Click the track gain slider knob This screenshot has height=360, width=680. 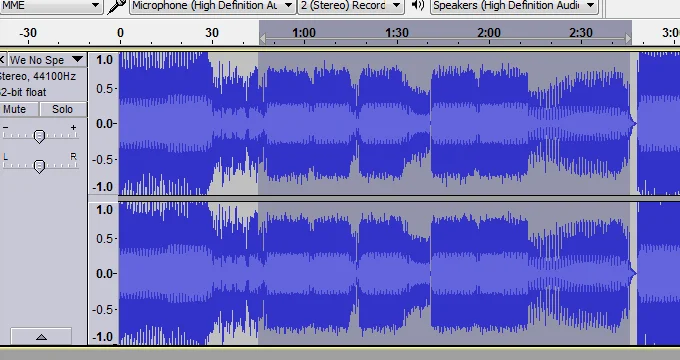pyautogui.click(x=39, y=136)
